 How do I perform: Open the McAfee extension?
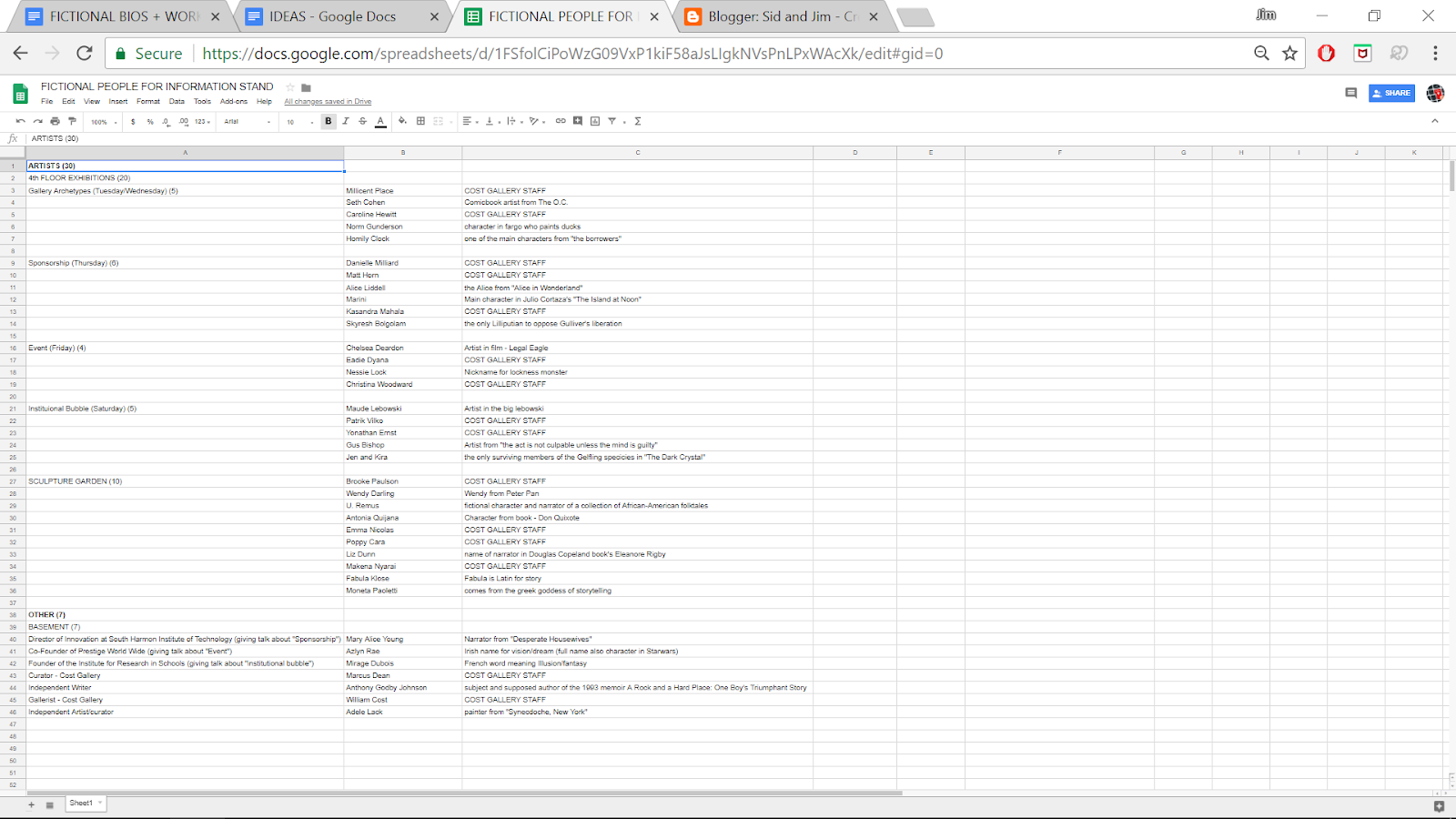[x=1362, y=54]
